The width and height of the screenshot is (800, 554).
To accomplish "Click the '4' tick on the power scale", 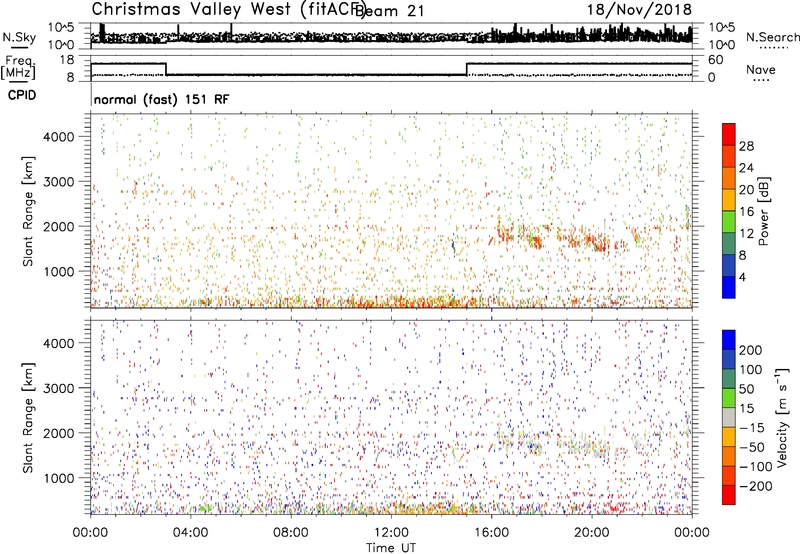I will click(x=742, y=277).
